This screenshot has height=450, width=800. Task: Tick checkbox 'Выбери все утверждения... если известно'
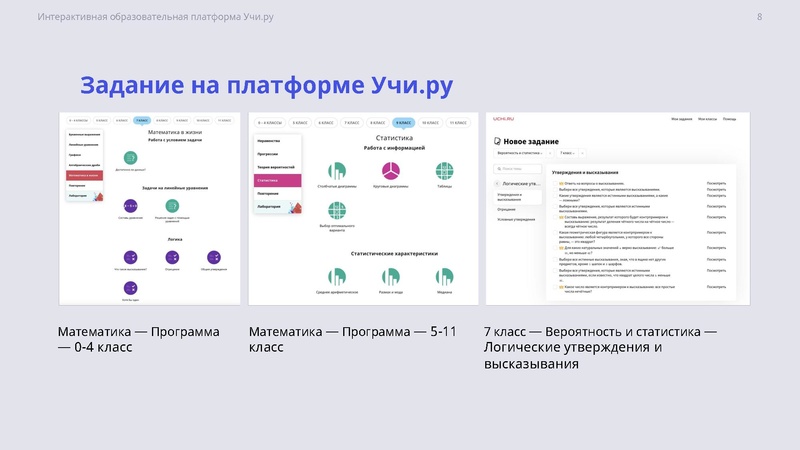point(555,271)
